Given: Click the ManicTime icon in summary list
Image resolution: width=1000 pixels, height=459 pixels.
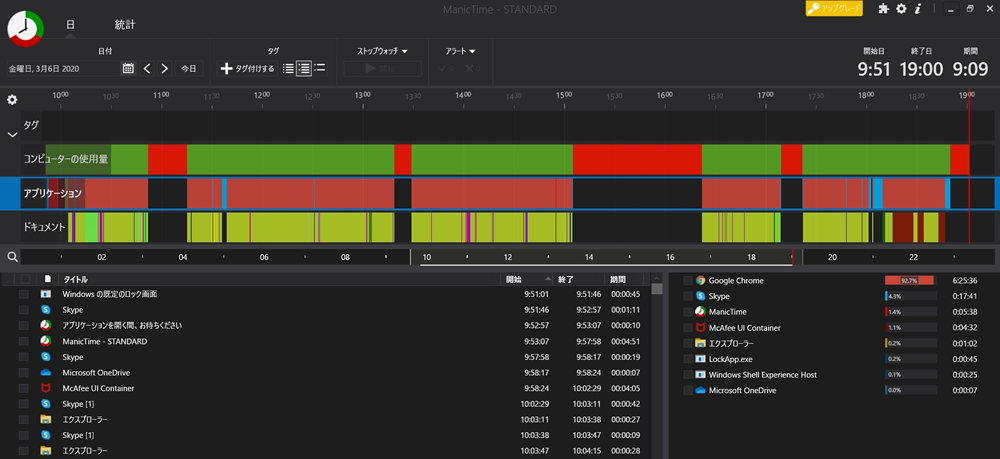Looking at the screenshot, I should click(700, 312).
